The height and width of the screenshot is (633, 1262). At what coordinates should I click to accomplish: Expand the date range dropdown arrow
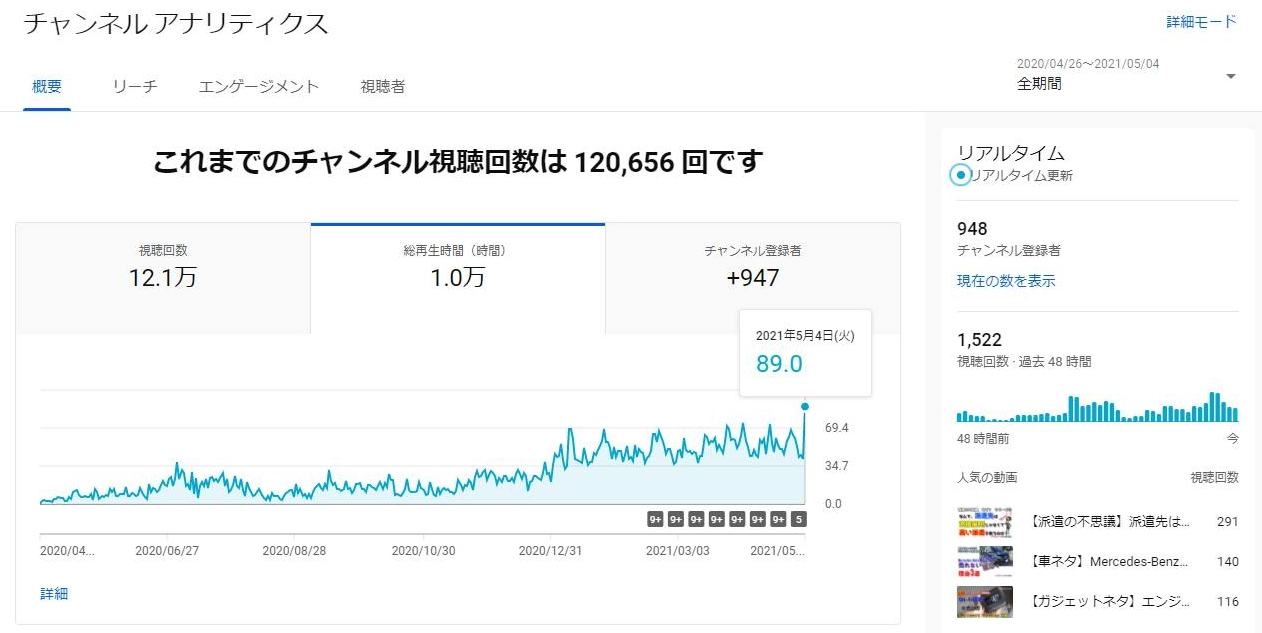[x=1231, y=77]
